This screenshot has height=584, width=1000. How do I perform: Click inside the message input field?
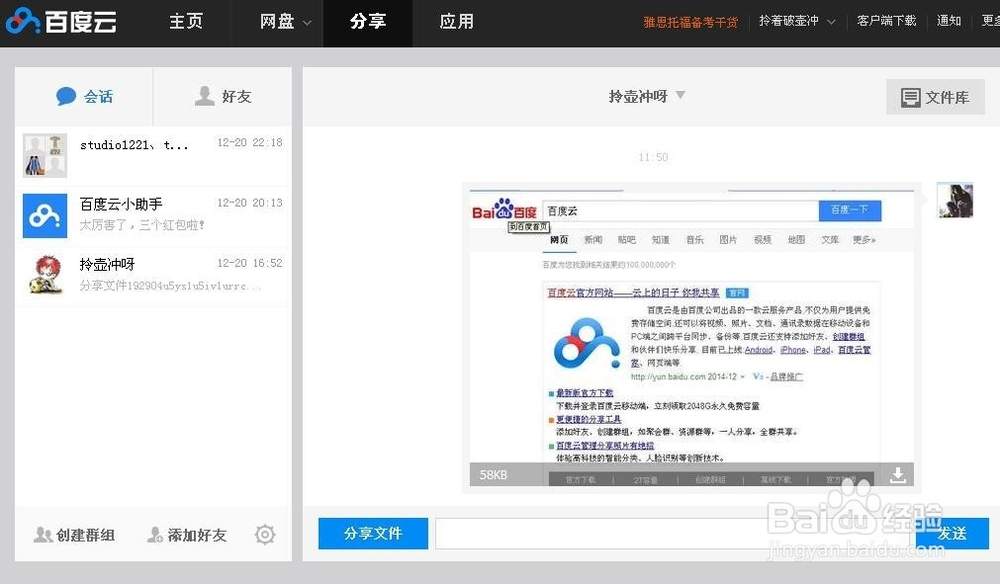[x=650, y=533]
